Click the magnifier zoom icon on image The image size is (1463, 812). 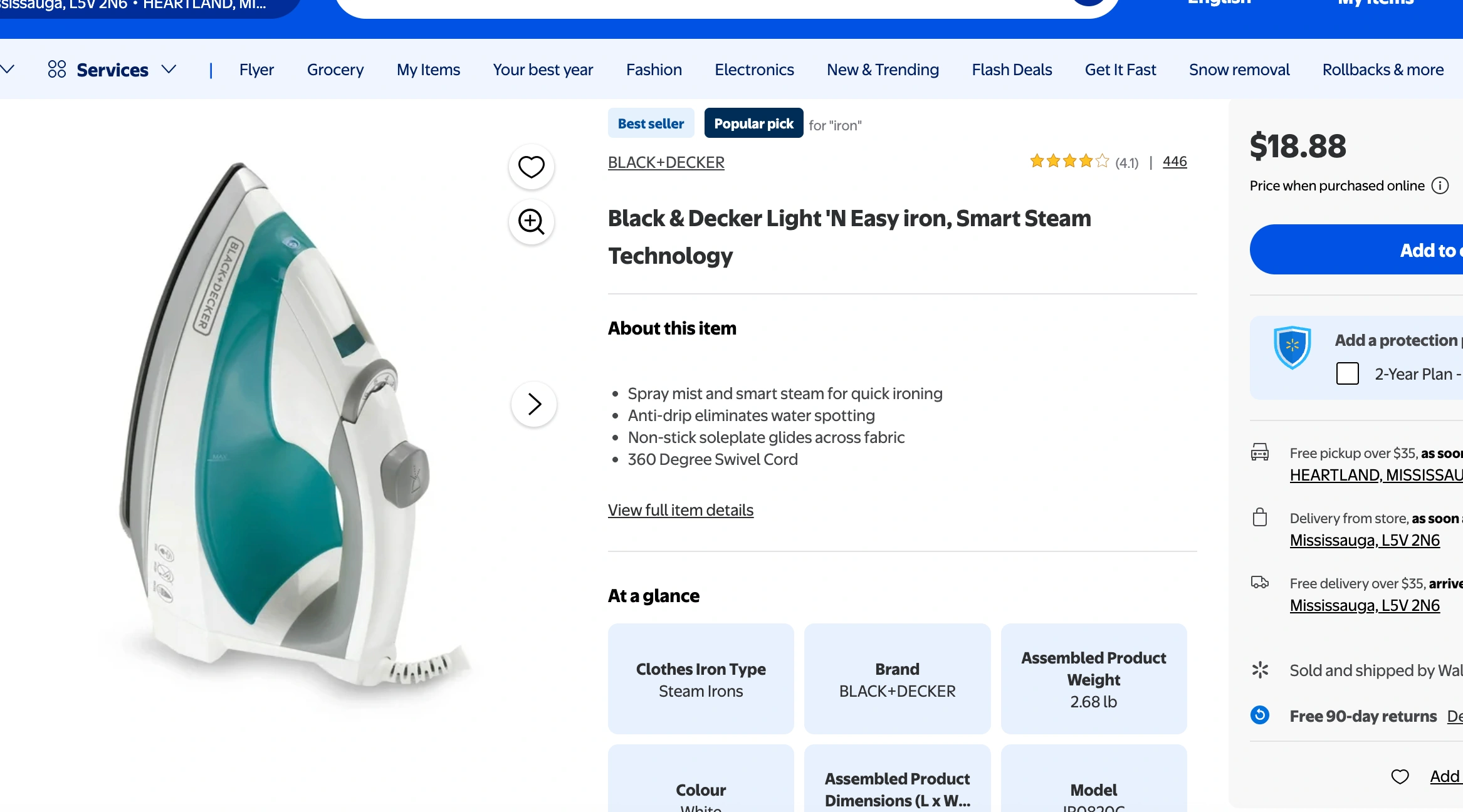pyautogui.click(x=531, y=221)
